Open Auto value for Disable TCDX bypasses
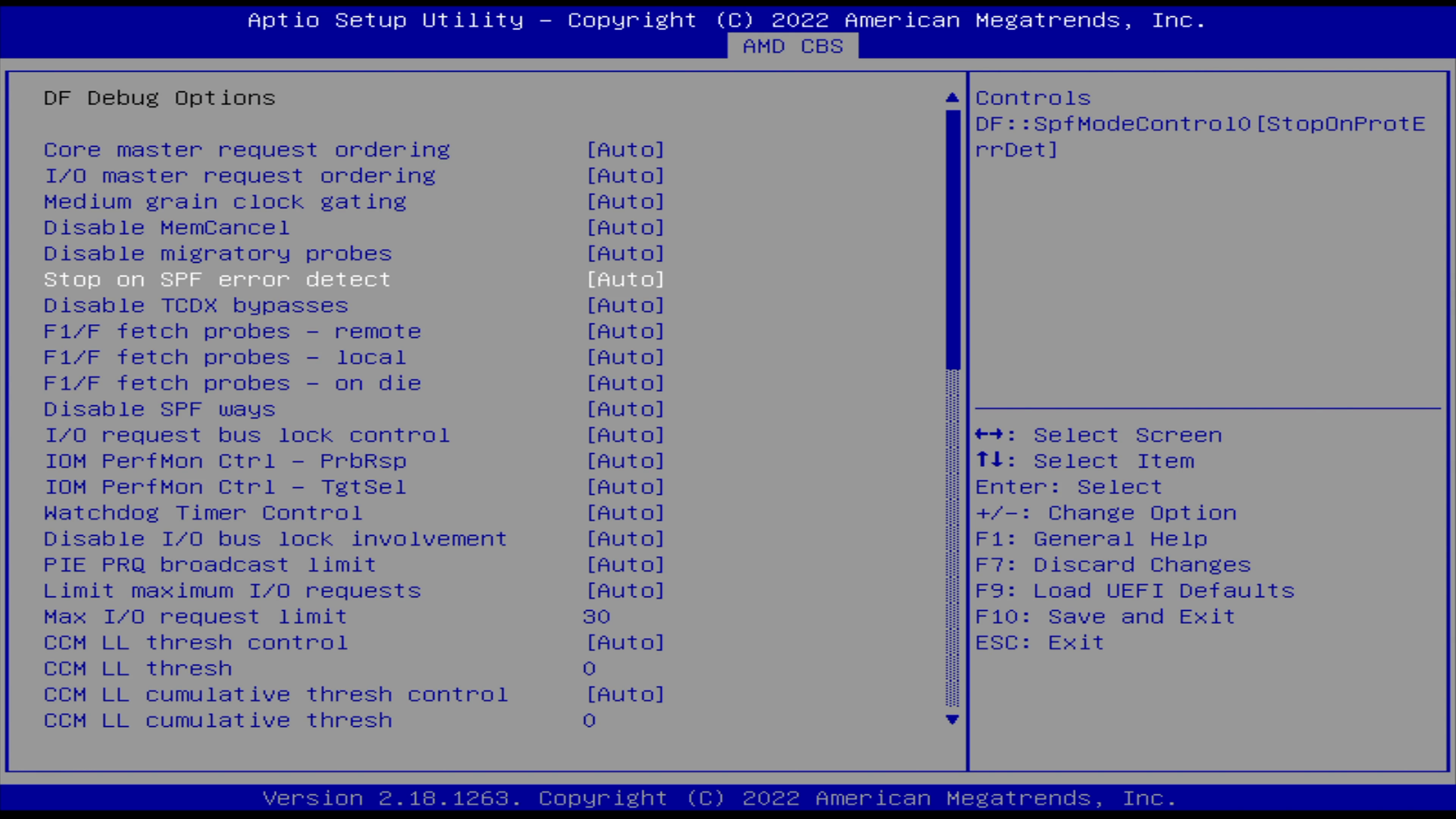This screenshot has height=819, width=1456. (x=626, y=306)
